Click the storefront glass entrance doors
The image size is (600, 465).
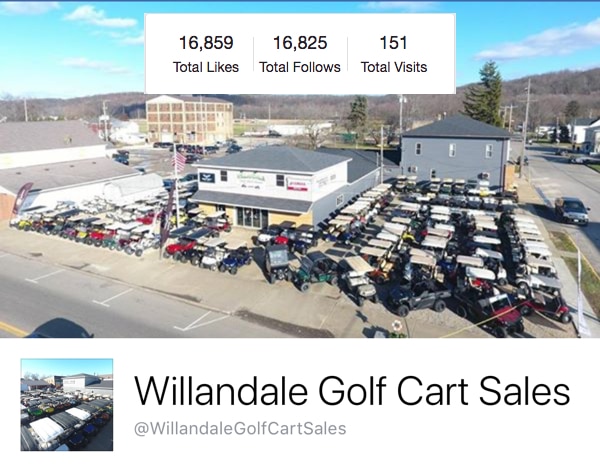252,218
